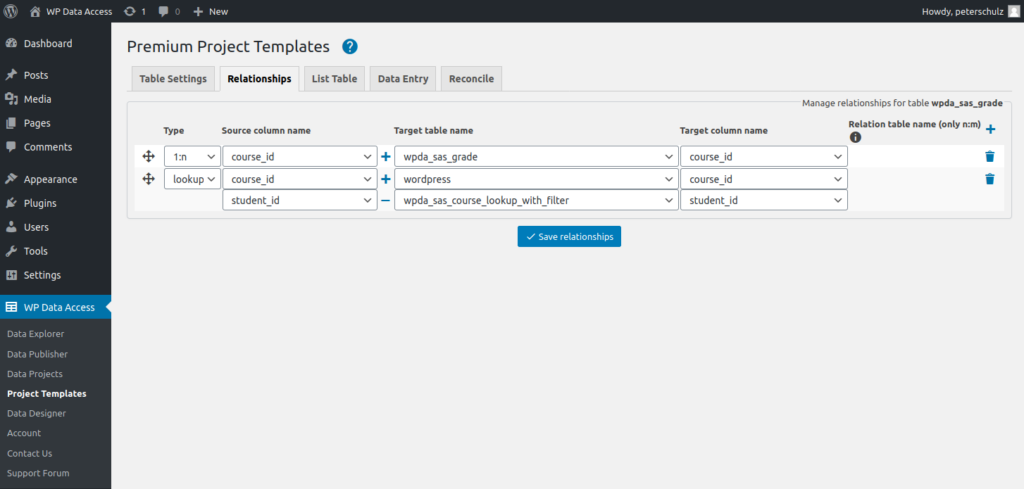Click the Save relationships button

[569, 236]
